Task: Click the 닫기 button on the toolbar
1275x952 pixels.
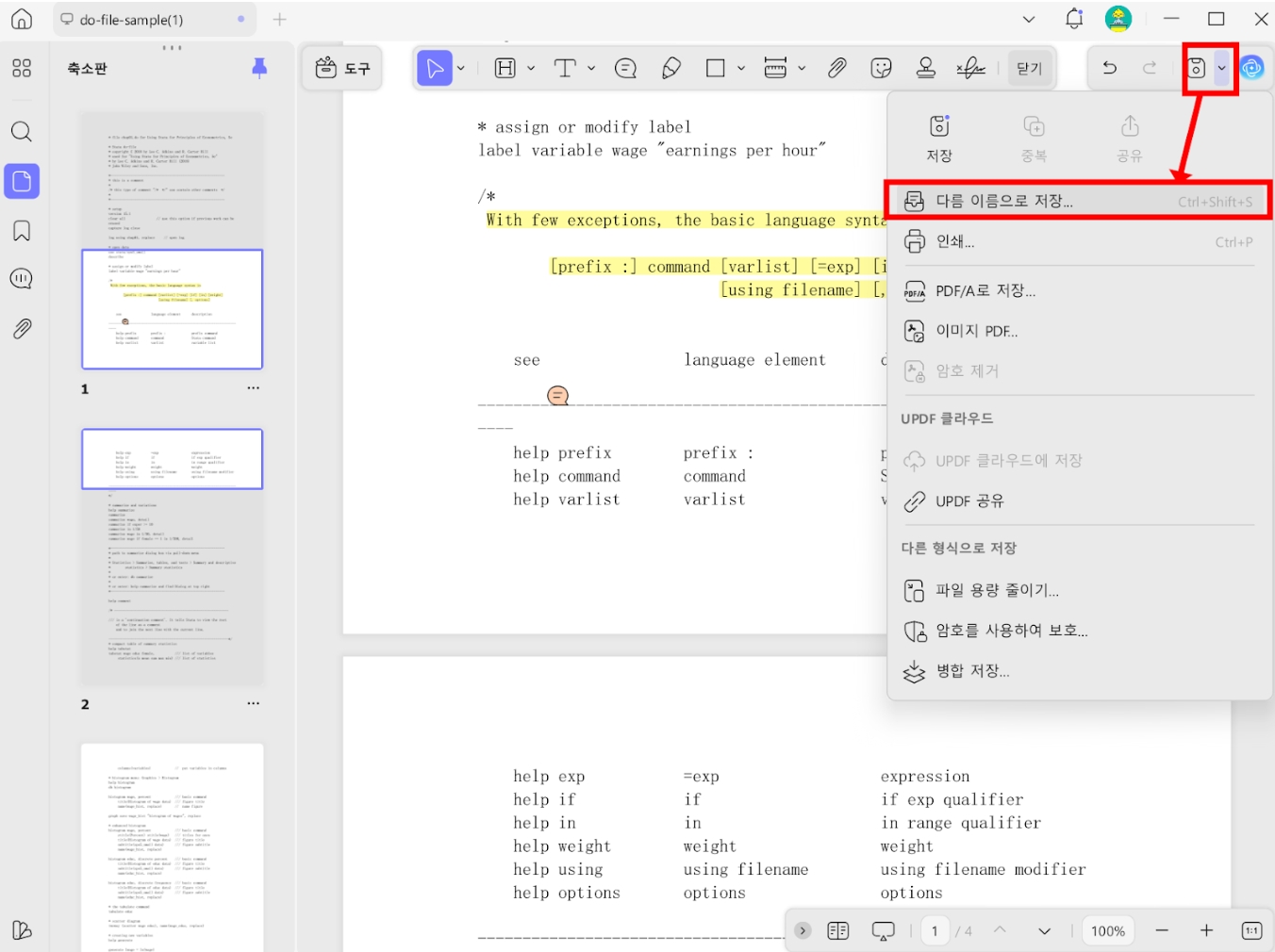Action: (x=1028, y=67)
